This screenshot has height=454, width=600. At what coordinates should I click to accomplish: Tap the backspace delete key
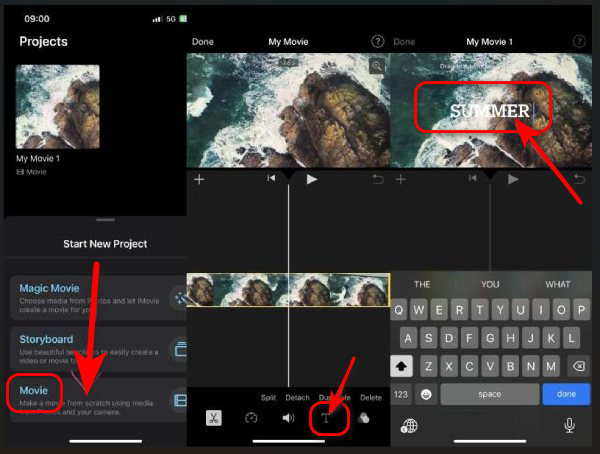pos(579,366)
